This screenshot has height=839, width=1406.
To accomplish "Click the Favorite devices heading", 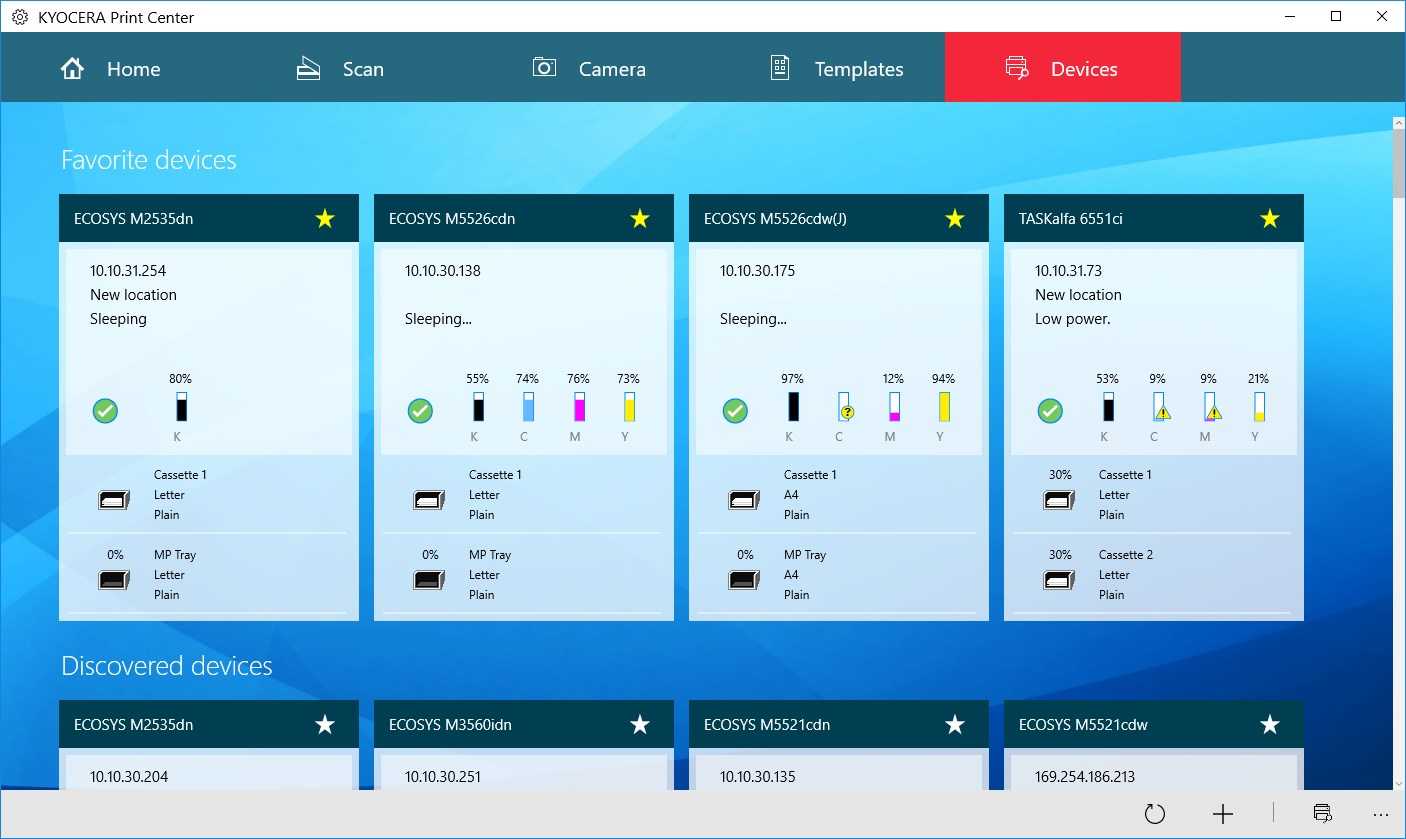I will (x=149, y=160).
